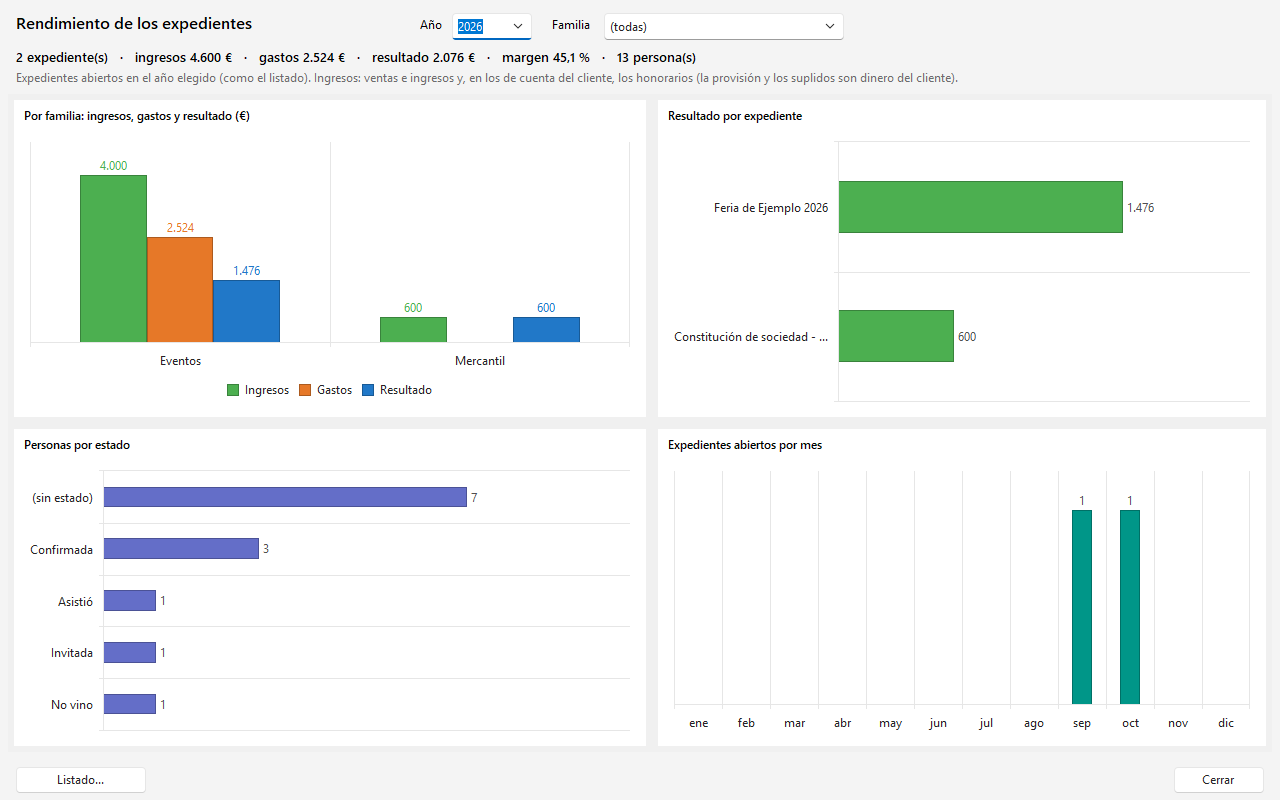
Task: Select the Eventos Ingresos bar labeled 4.000
Action: point(113,258)
